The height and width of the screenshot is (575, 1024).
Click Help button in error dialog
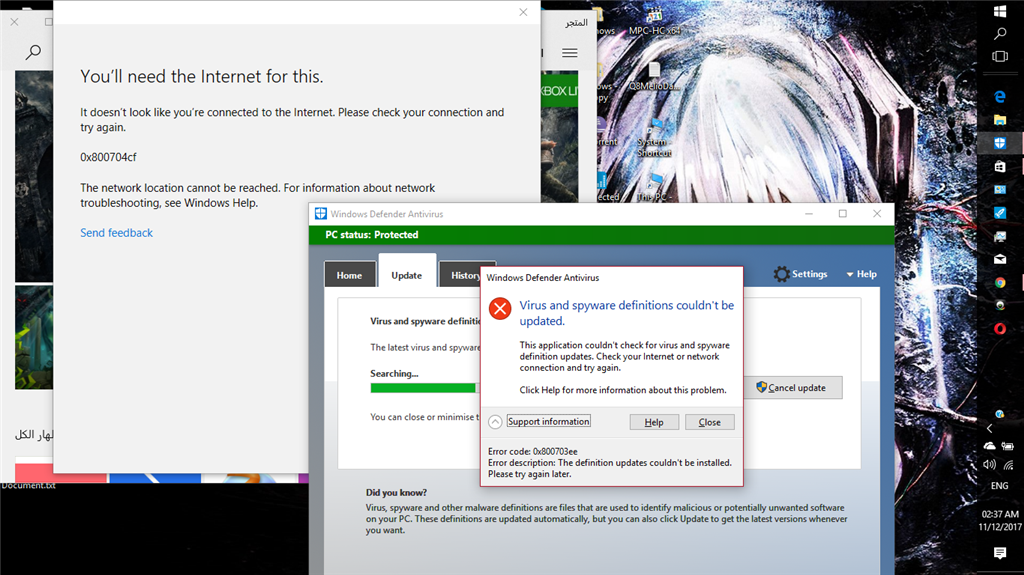coord(654,422)
